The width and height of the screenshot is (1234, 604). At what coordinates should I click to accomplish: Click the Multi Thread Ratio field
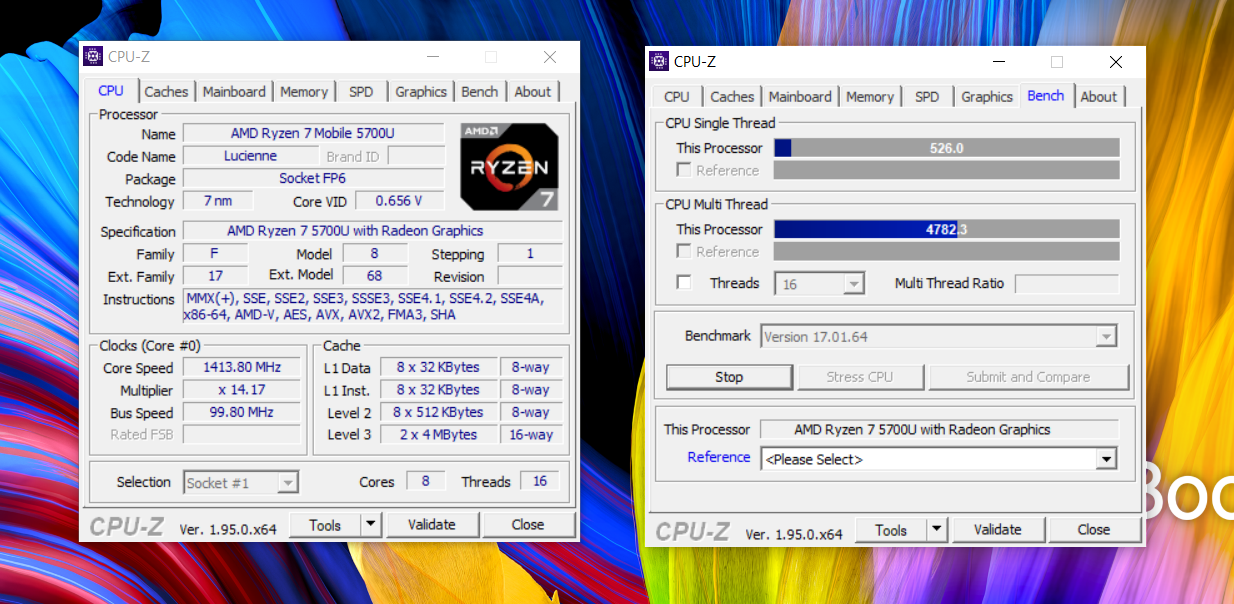tap(1066, 283)
